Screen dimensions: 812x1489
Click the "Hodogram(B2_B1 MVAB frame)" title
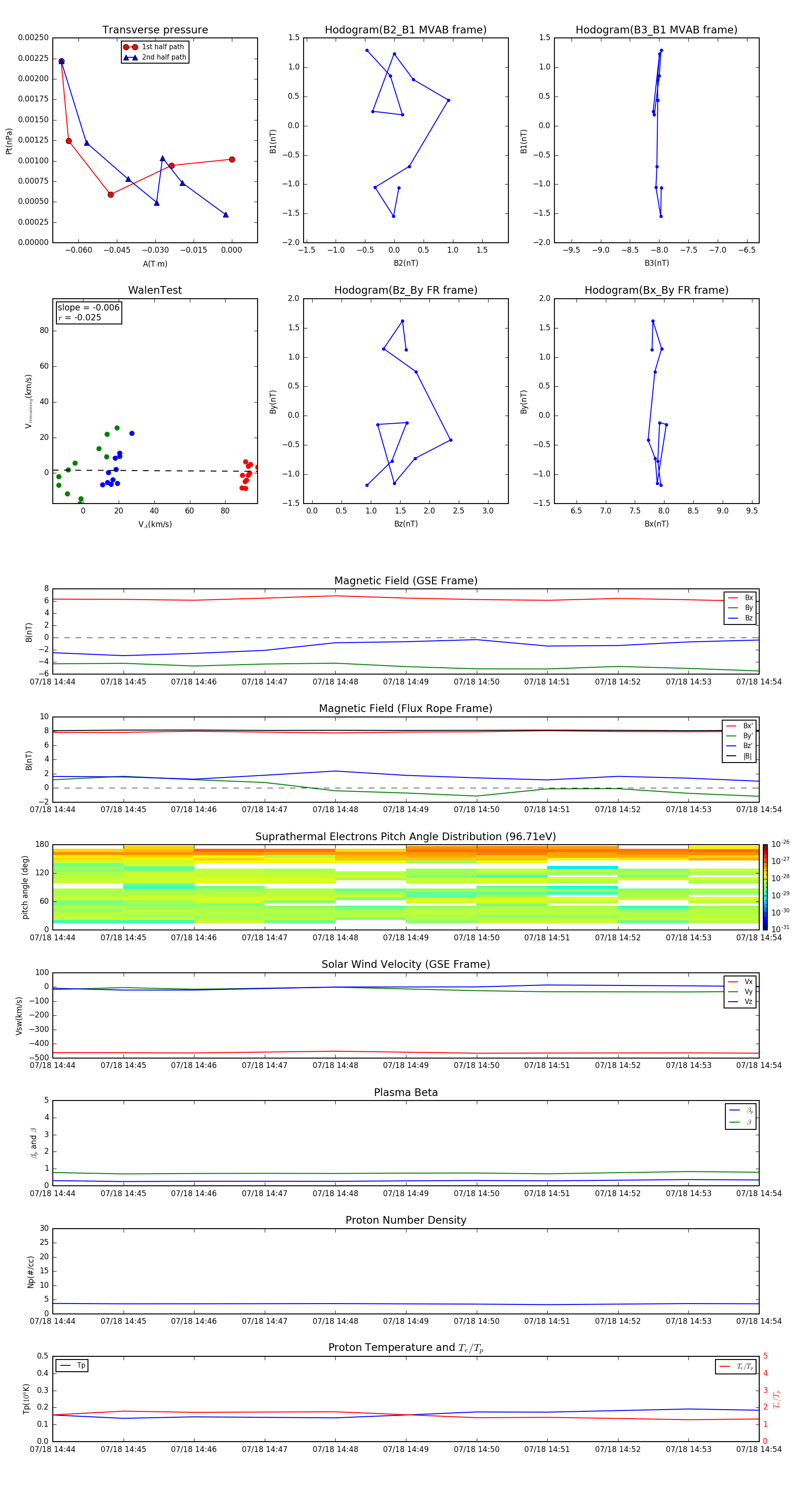click(x=406, y=30)
